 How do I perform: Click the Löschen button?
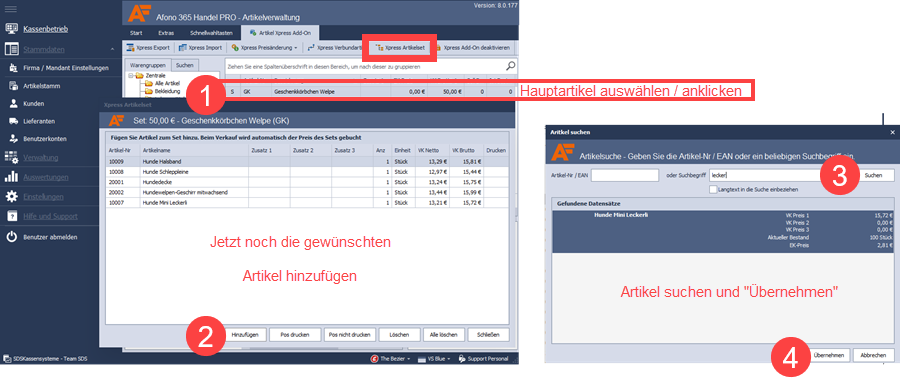[x=398, y=334]
